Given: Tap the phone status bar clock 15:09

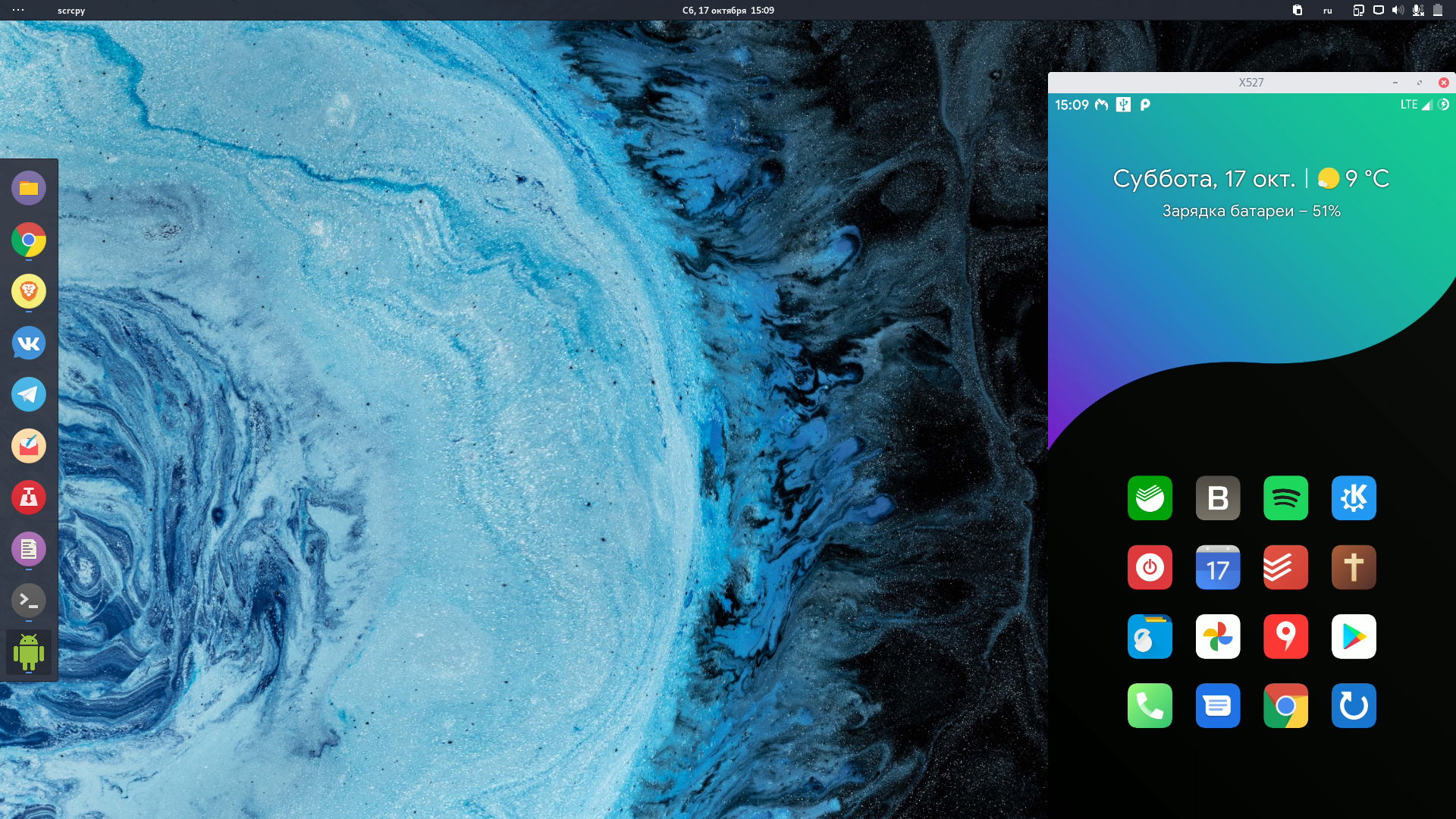Looking at the screenshot, I should [x=1072, y=105].
